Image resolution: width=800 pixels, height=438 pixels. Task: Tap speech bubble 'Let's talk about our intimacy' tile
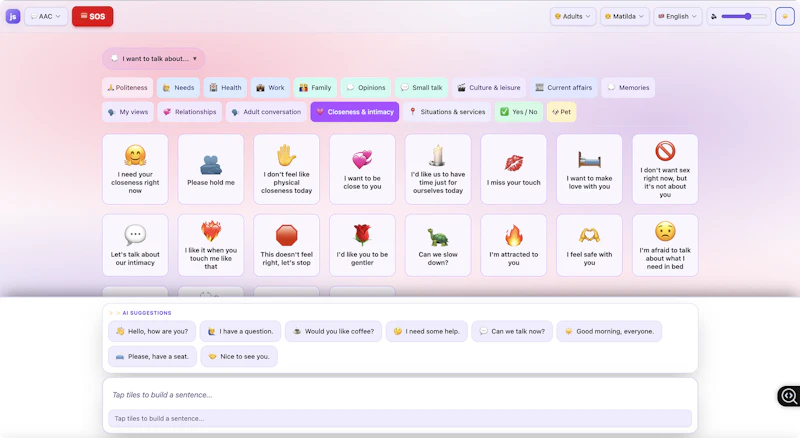tap(135, 245)
